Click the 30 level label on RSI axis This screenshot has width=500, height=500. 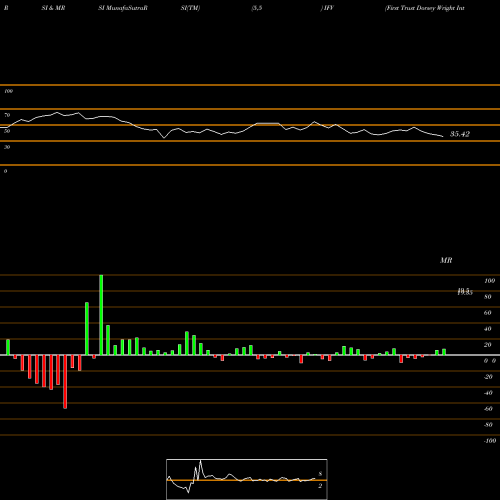tap(7, 147)
